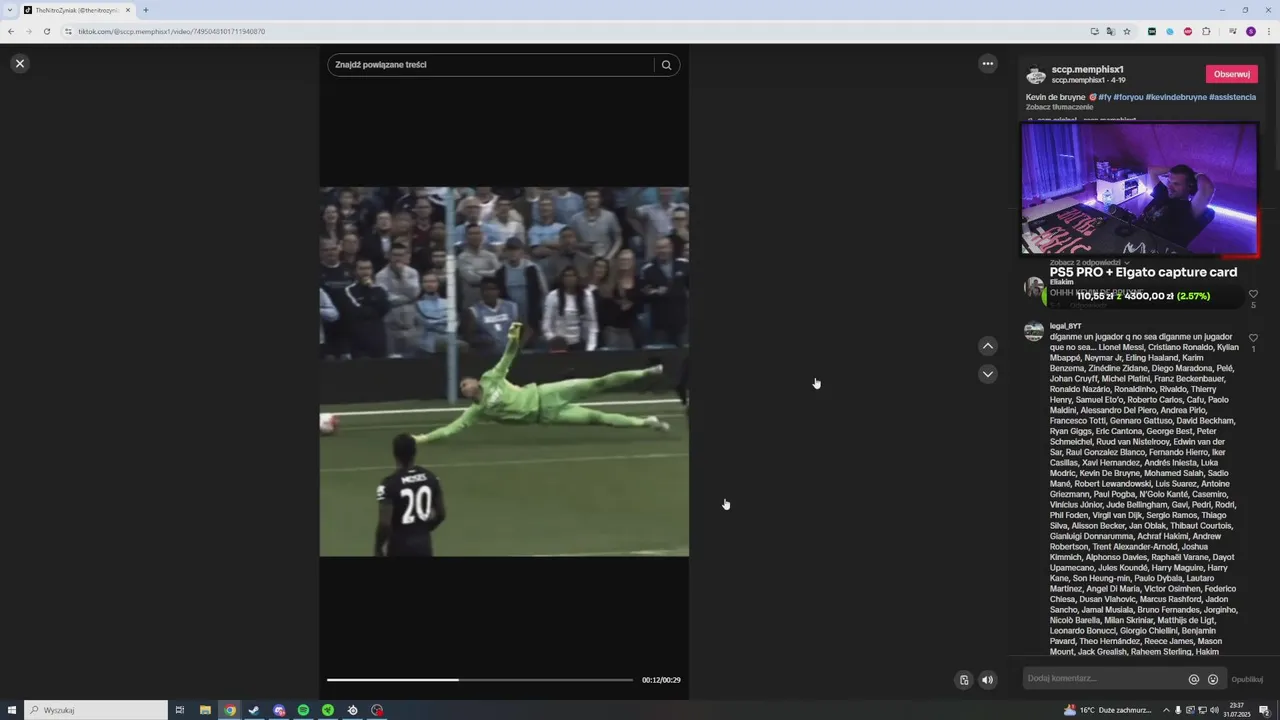Image resolution: width=1280 pixels, height=720 pixels.
Task: Close the TikTok video viewer with X
Action: coord(19,63)
